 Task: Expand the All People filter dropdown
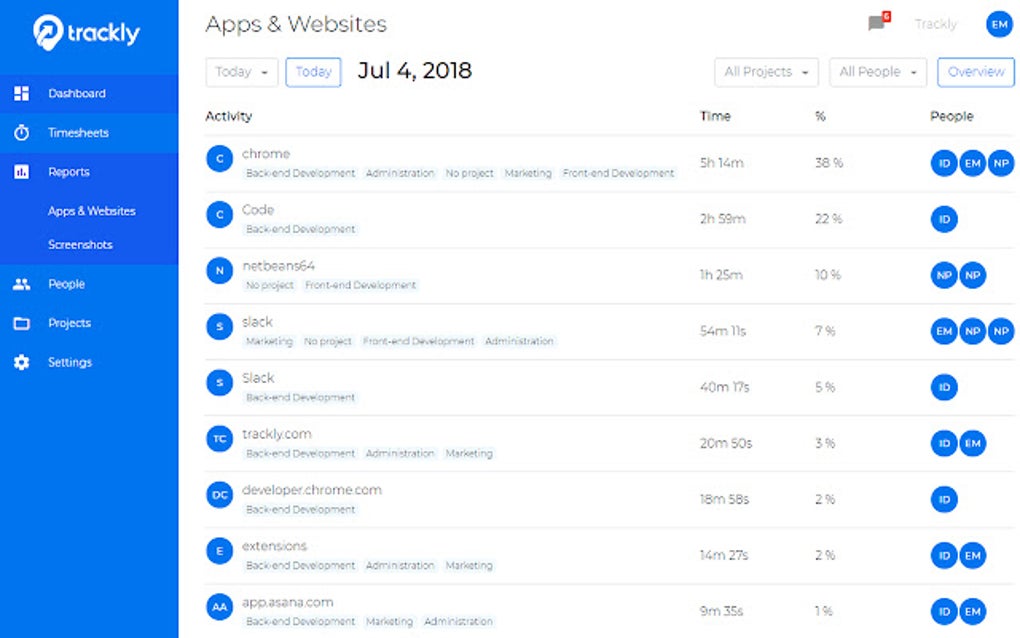(877, 72)
